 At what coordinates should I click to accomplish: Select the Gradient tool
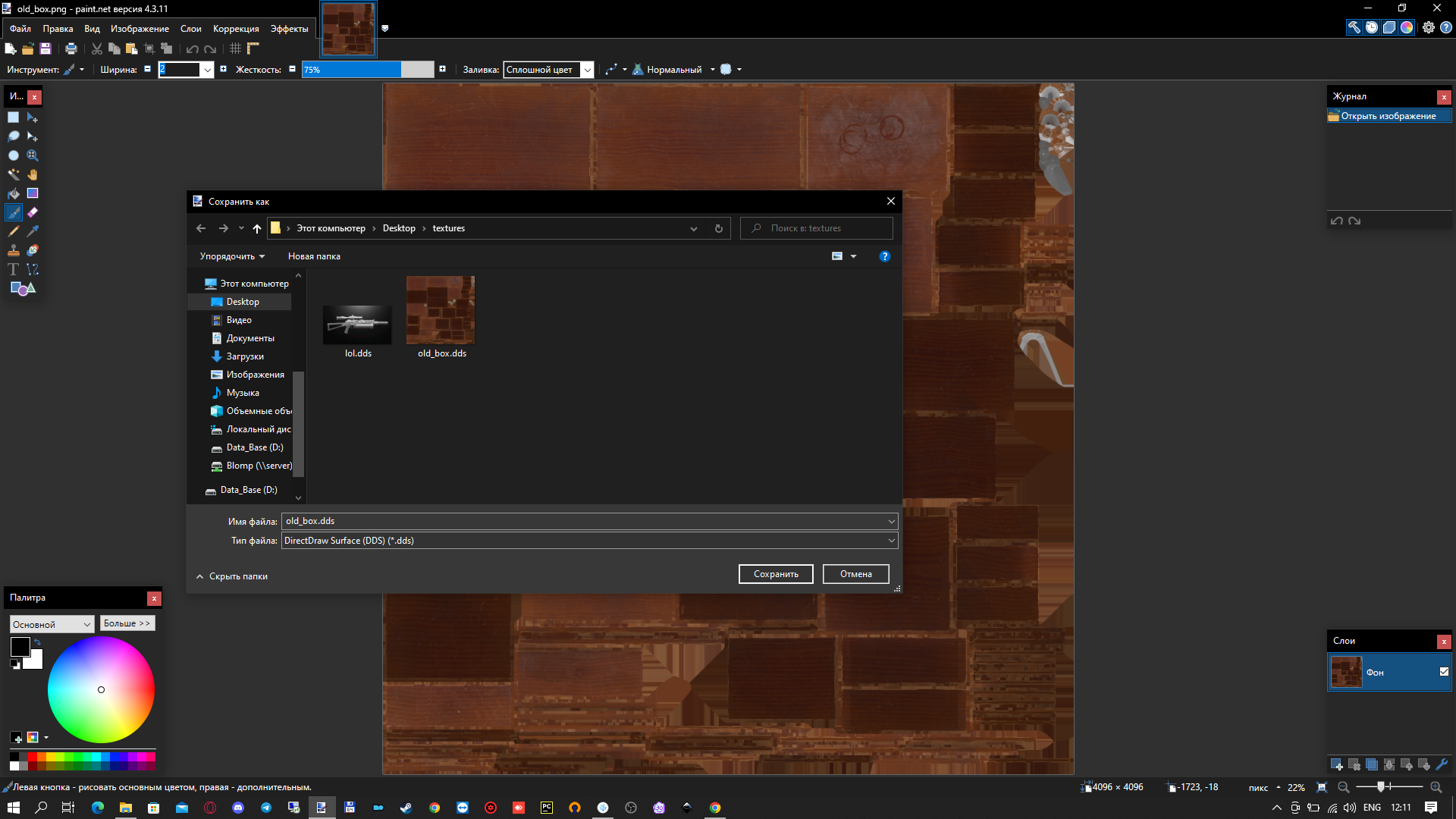pyautogui.click(x=33, y=193)
